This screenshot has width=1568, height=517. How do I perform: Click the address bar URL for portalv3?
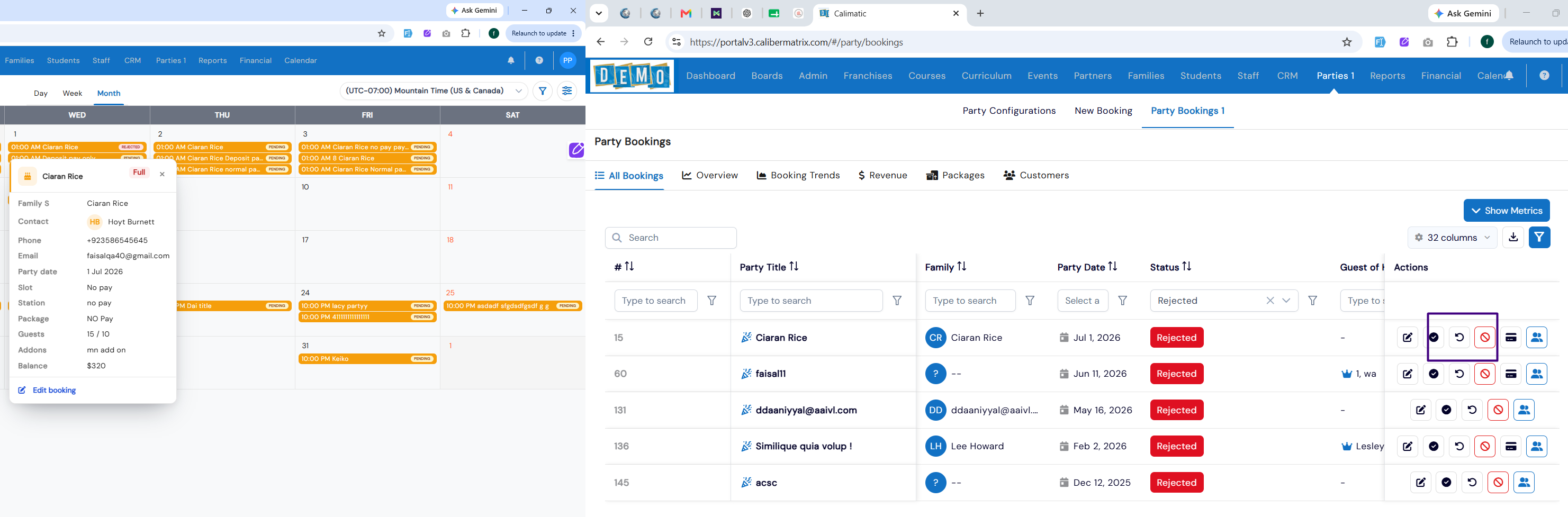pyautogui.click(x=796, y=42)
